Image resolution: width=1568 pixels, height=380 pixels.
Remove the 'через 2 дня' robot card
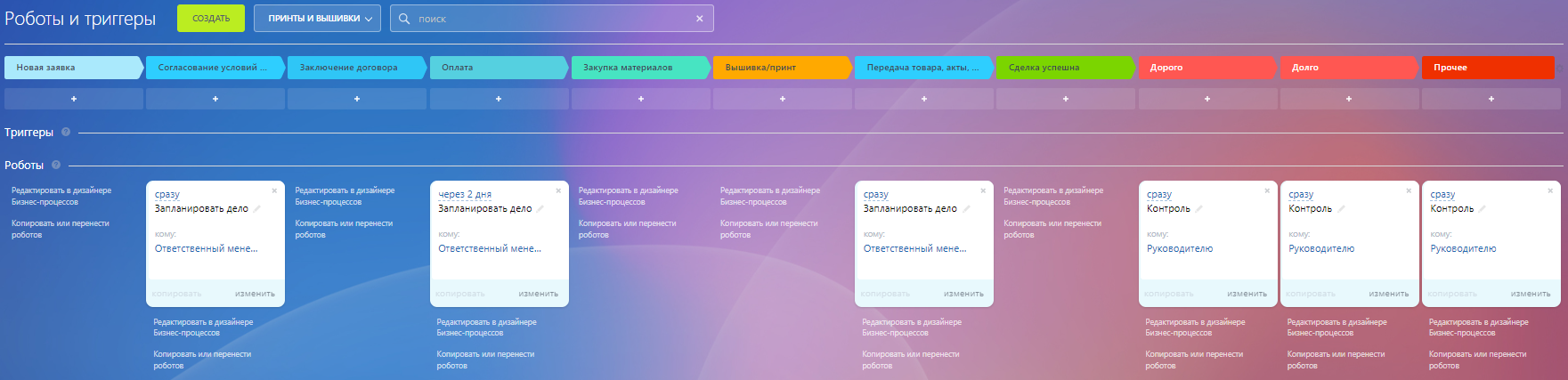click(x=558, y=190)
